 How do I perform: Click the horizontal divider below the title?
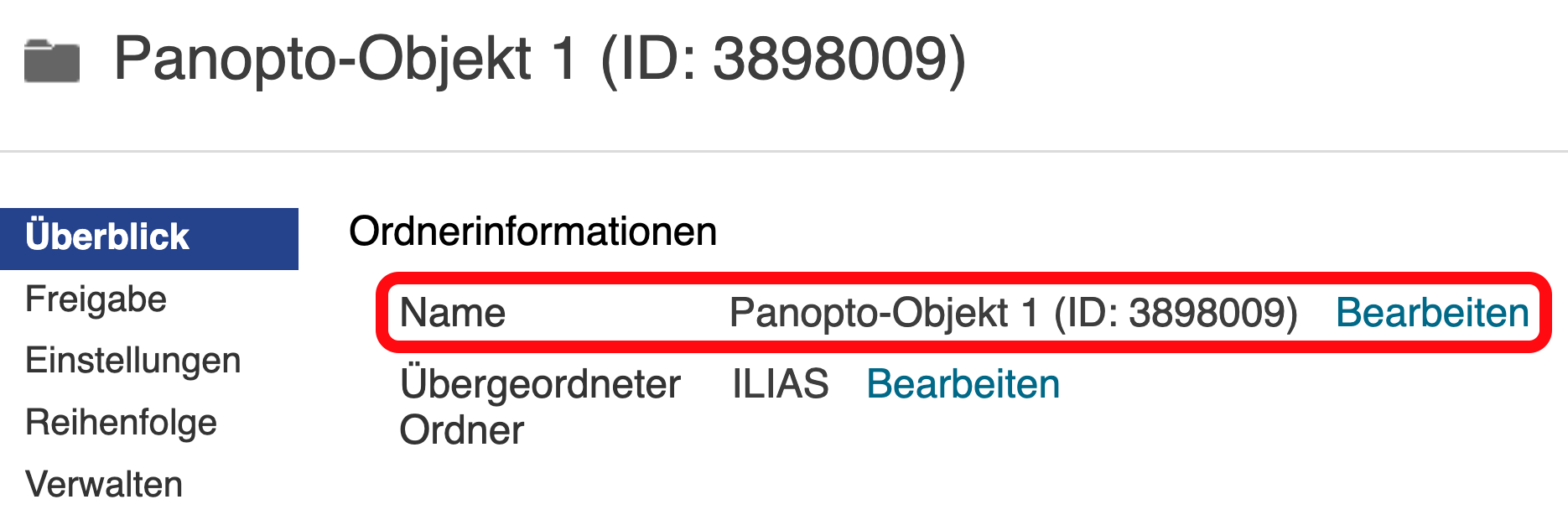(784, 152)
